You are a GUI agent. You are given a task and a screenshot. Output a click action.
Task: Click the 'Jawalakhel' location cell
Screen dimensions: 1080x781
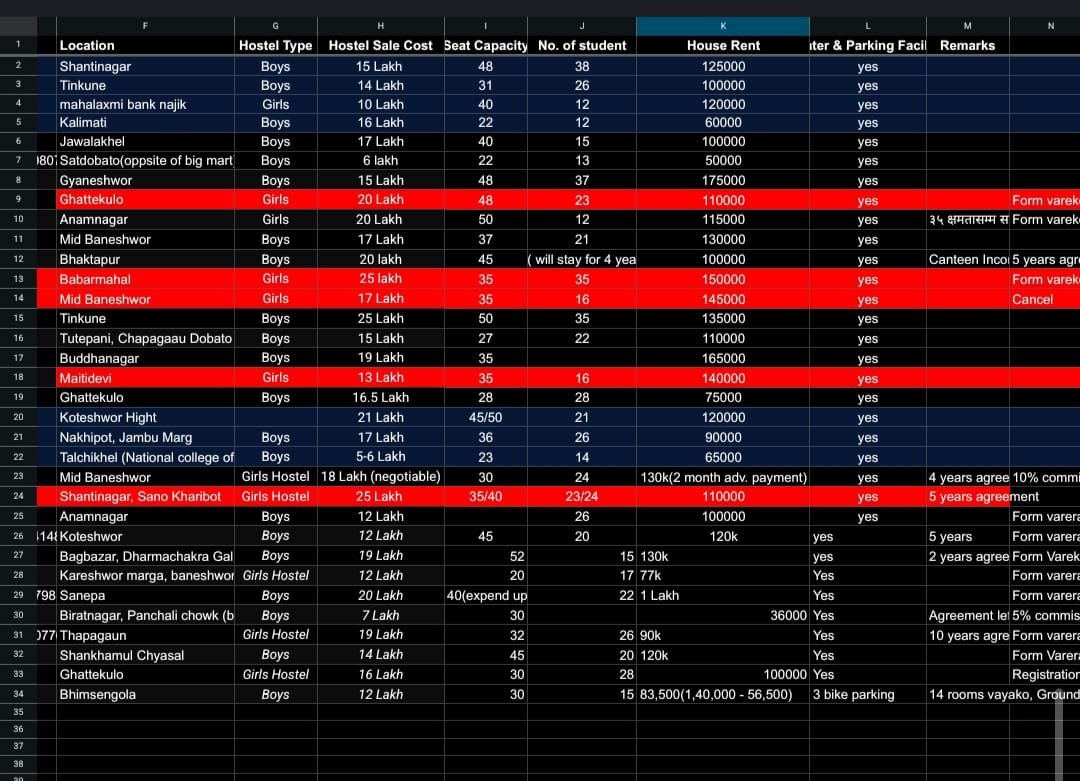click(x=145, y=142)
